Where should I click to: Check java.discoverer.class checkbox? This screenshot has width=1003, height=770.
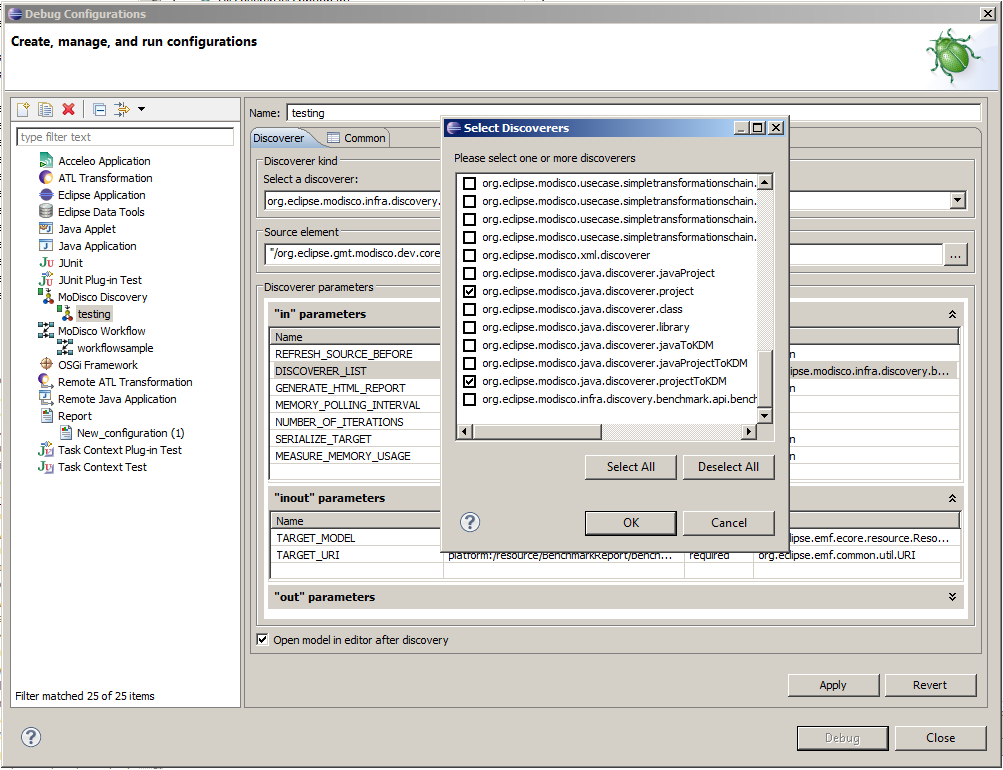point(470,309)
